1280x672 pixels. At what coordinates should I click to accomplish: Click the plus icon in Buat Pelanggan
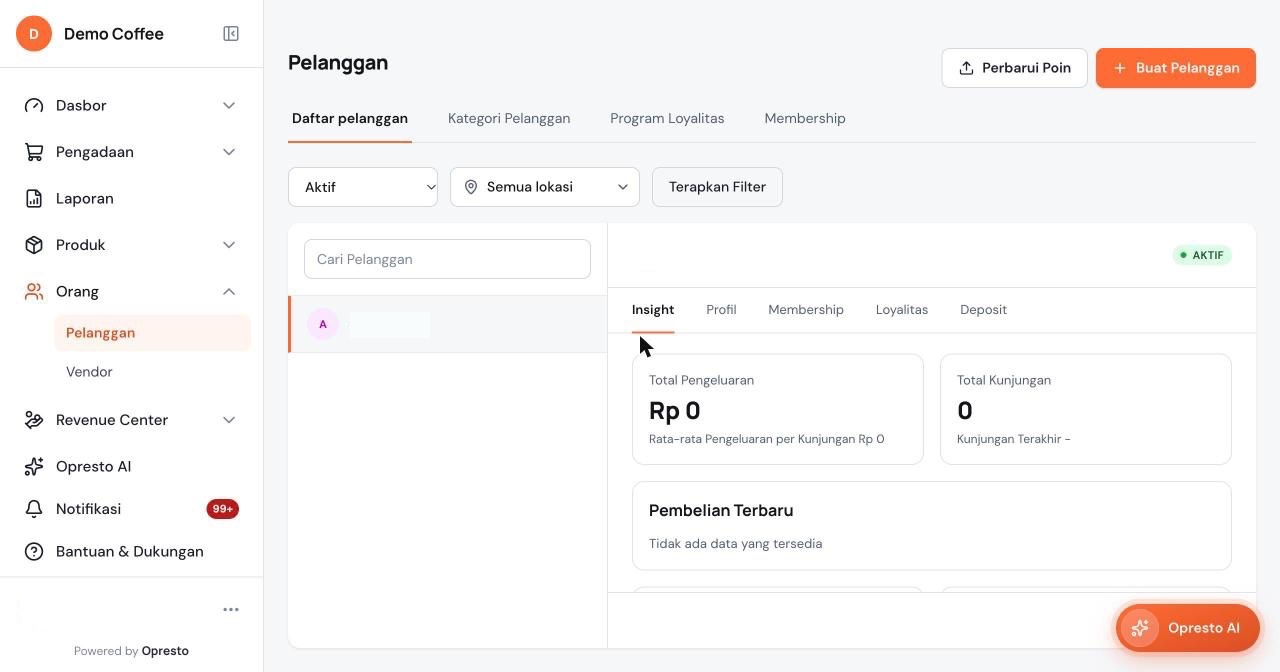[x=1120, y=68]
